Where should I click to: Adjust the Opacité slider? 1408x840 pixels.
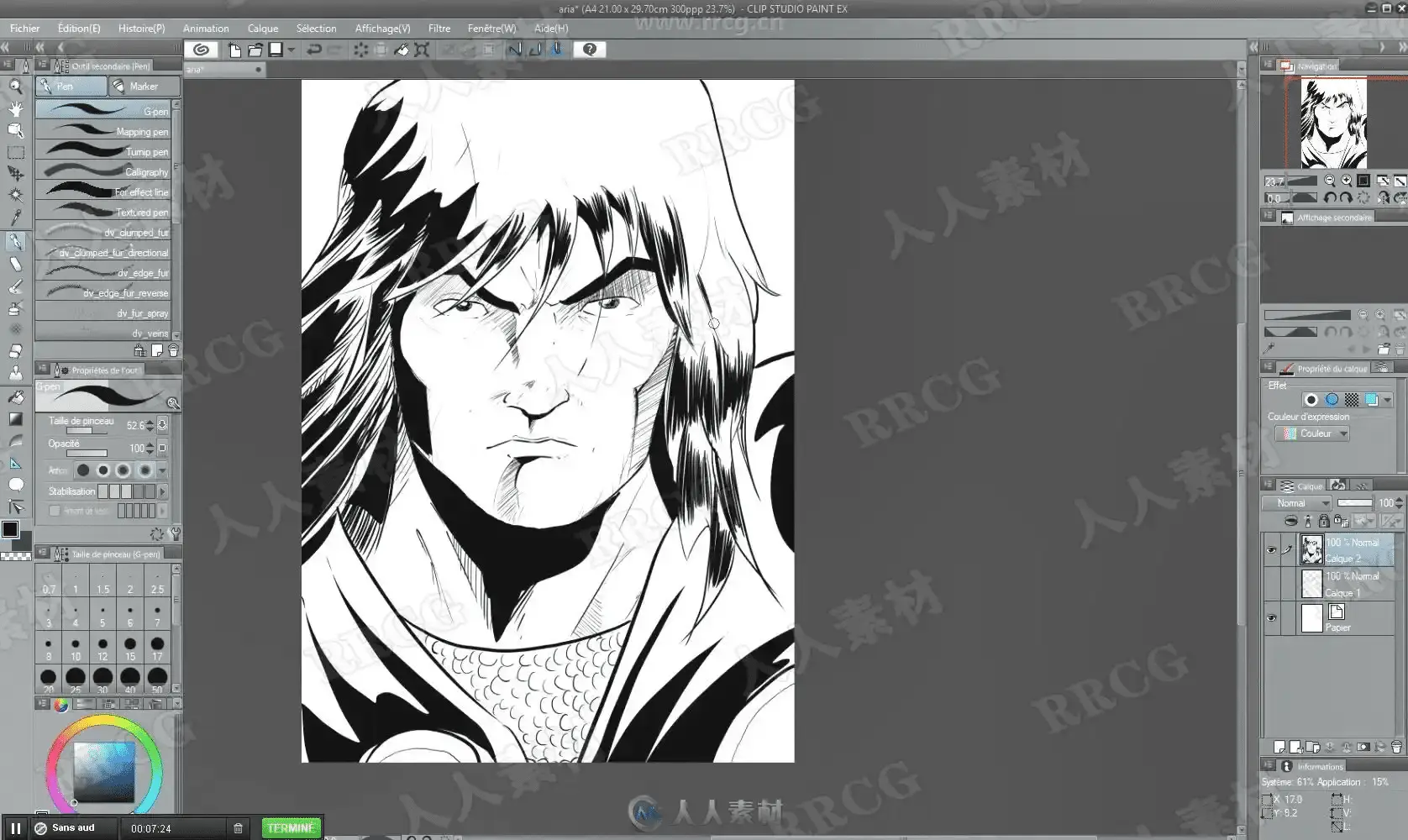(87, 453)
